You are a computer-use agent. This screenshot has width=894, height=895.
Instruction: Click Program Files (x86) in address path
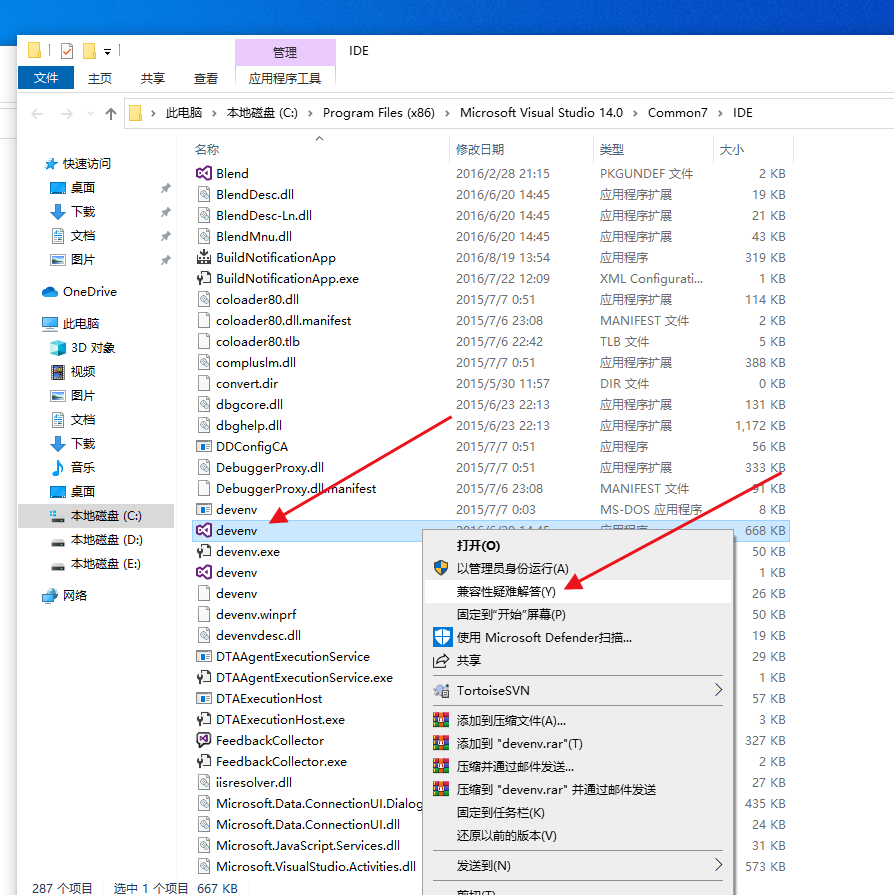pos(378,113)
